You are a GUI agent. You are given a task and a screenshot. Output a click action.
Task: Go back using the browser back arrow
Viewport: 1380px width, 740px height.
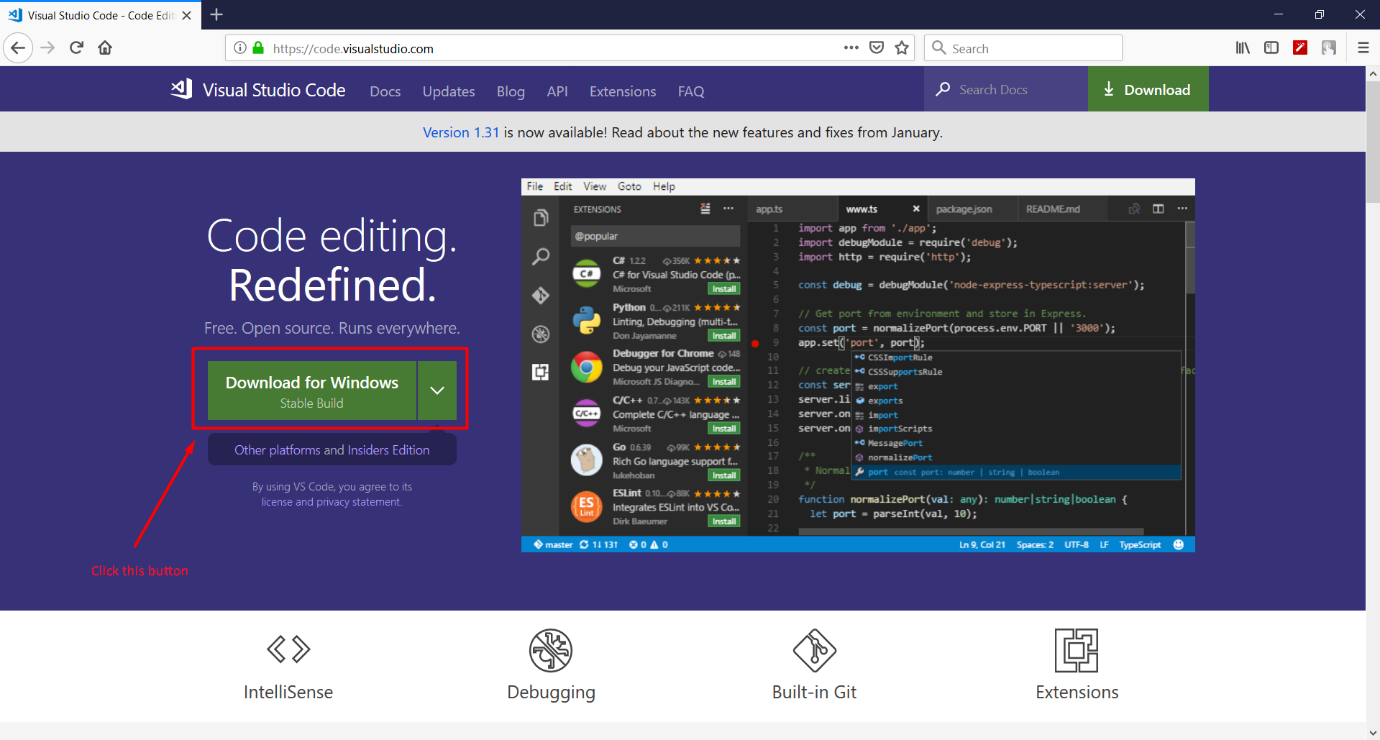click(x=18, y=48)
